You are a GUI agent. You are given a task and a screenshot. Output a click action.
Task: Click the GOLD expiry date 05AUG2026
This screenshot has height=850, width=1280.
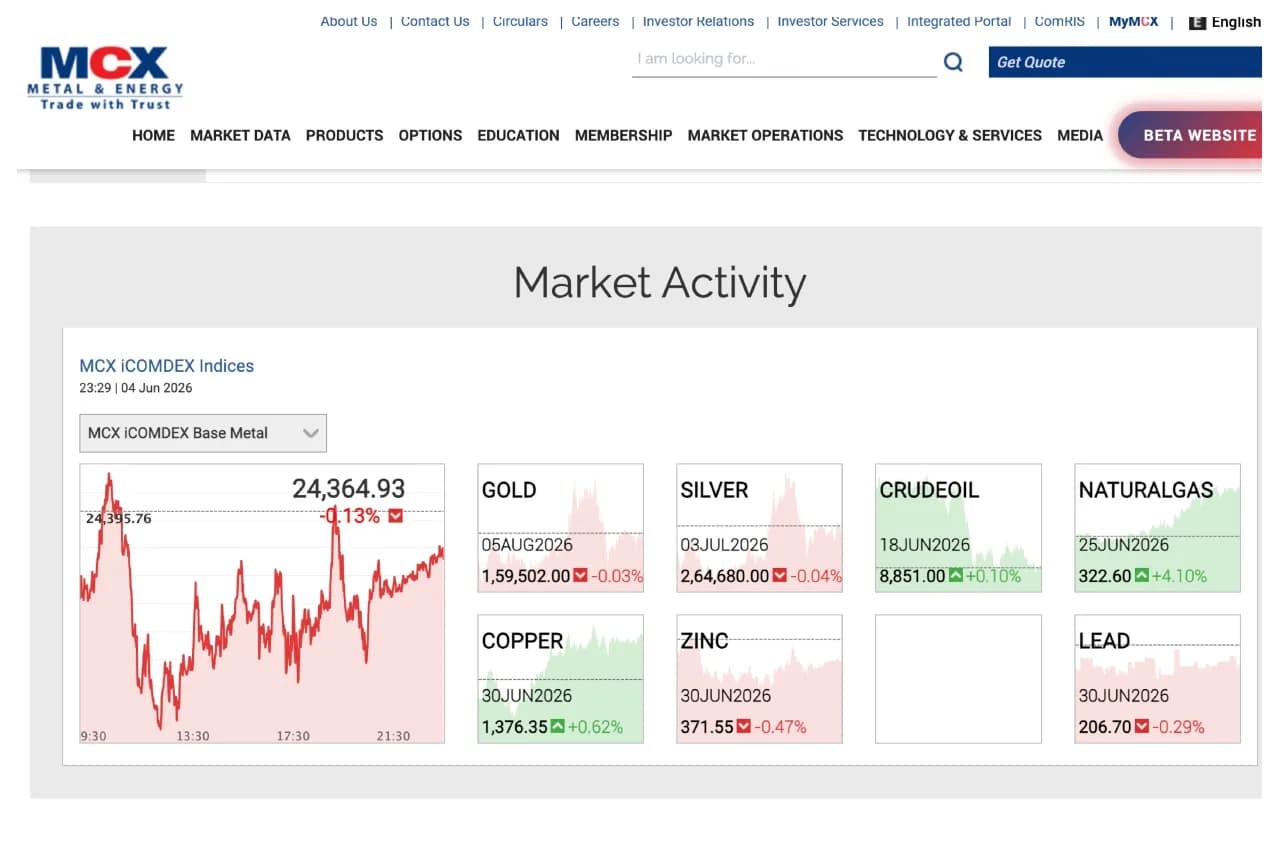pyautogui.click(x=527, y=545)
